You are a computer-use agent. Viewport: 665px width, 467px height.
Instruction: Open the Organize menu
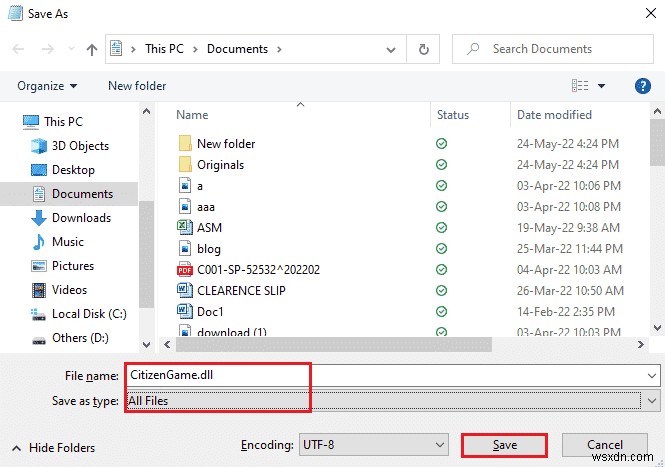[47, 86]
